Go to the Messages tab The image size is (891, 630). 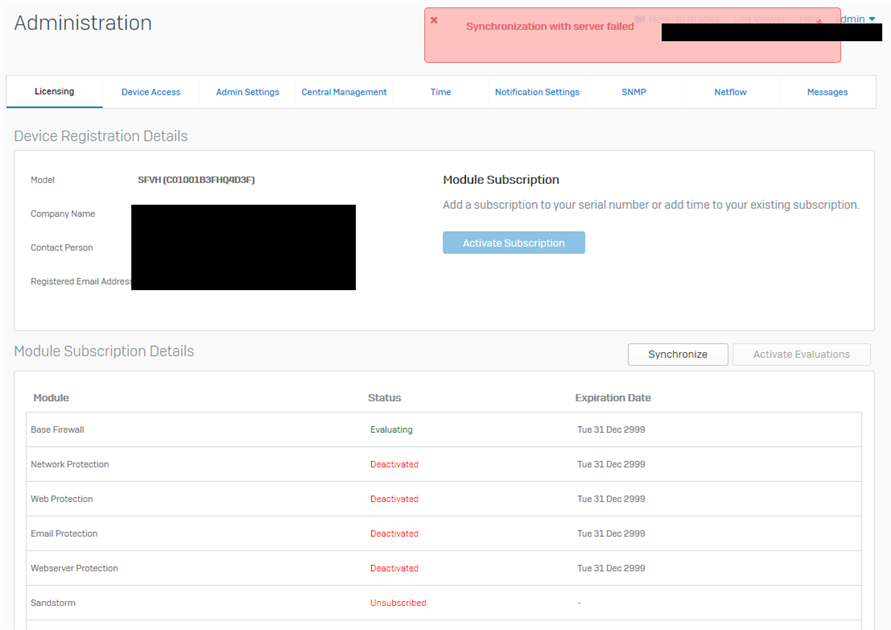pyautogui.click(x=827, y=92)
